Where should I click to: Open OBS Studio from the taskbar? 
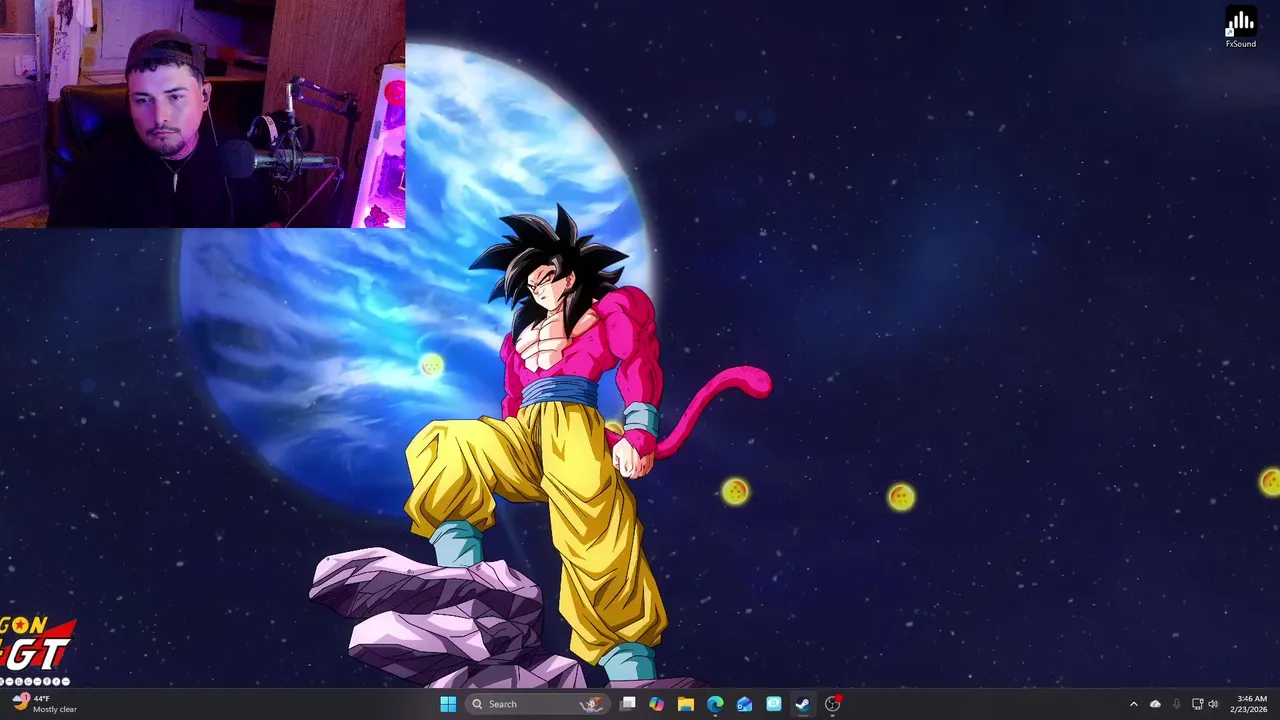click(833, 704)
